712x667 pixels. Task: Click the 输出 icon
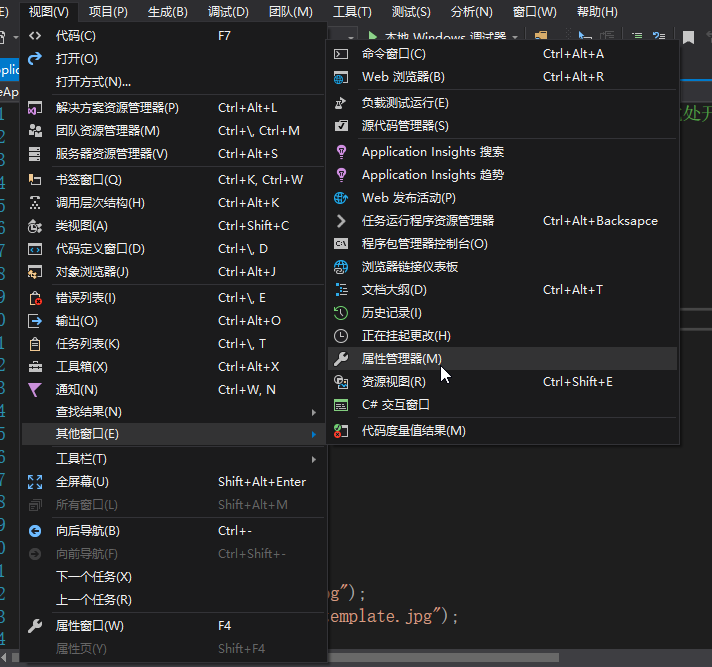[35, 321]
